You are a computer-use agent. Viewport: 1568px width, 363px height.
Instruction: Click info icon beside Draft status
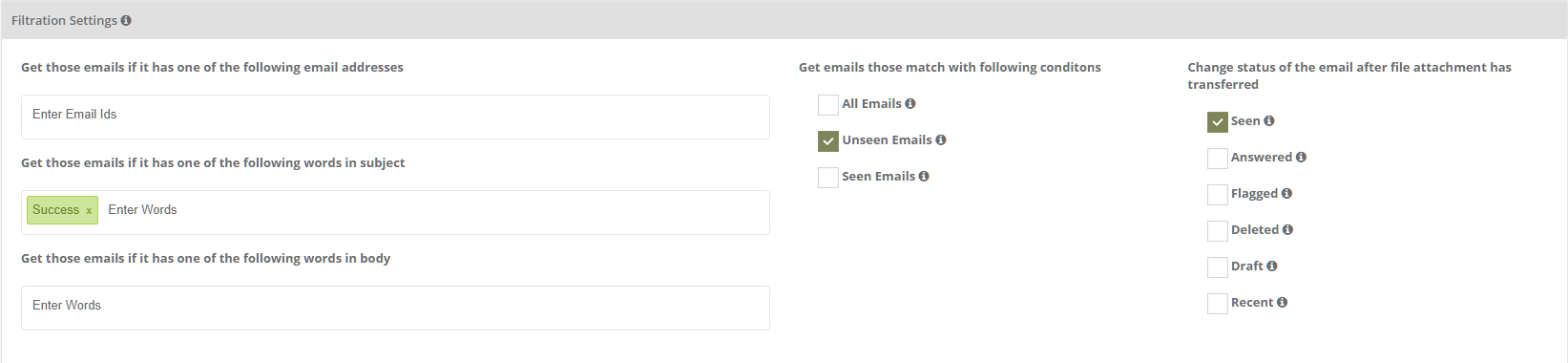[1272, 266]
